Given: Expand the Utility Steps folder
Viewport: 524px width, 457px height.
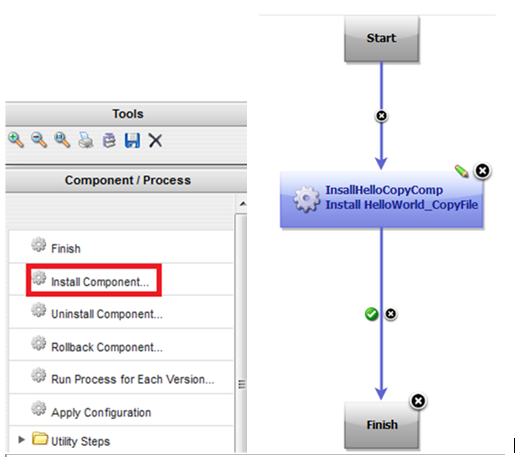Looking at the screenshot, I should [21, 440].
